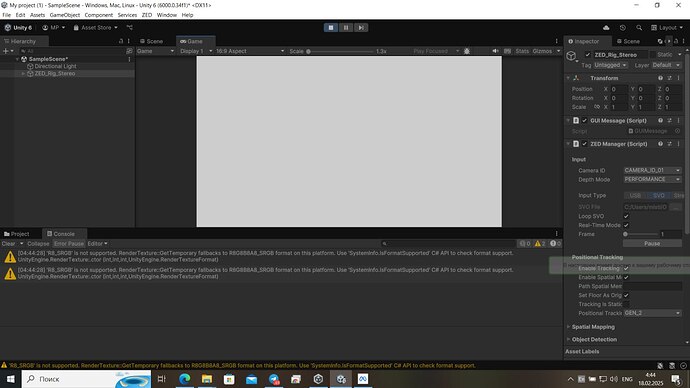The height and width of the screenshot is (388, 690).
Task: Open the ZED menu in the menu bar
Action: [x=147, y=15]
